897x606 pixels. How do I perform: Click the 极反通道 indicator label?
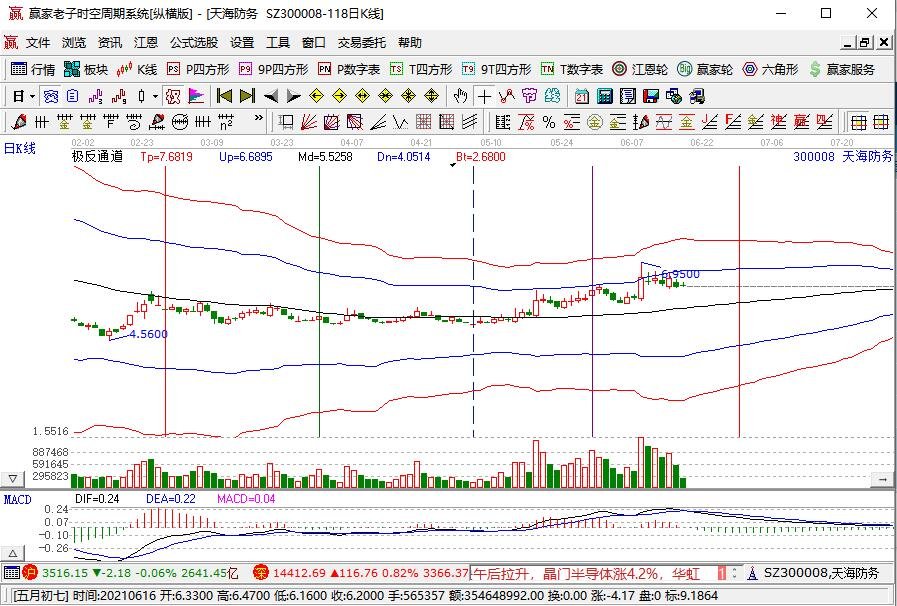[x=97, y=156]
